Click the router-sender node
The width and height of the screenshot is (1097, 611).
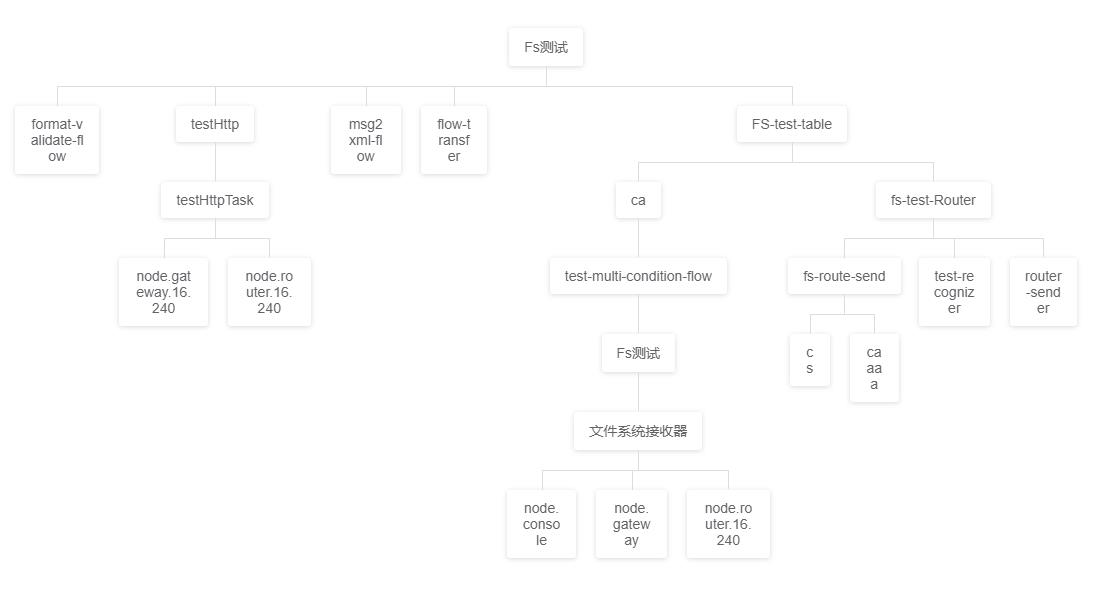coord(1043,292)
